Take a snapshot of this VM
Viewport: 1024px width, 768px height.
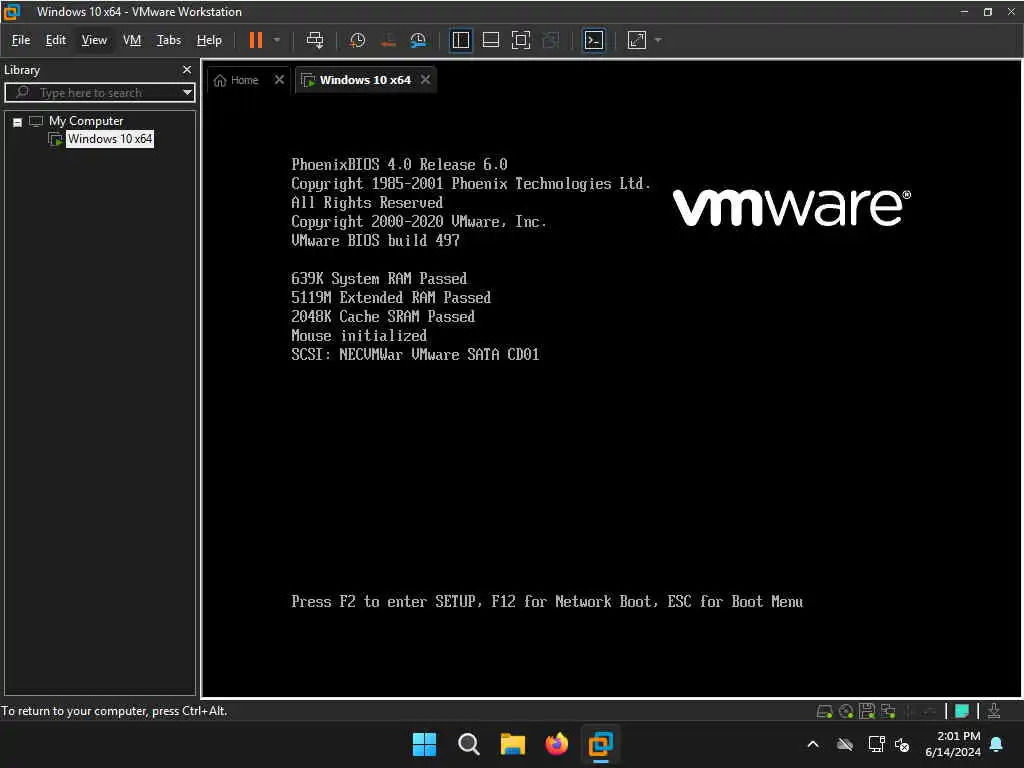click(x=357, y=40)
